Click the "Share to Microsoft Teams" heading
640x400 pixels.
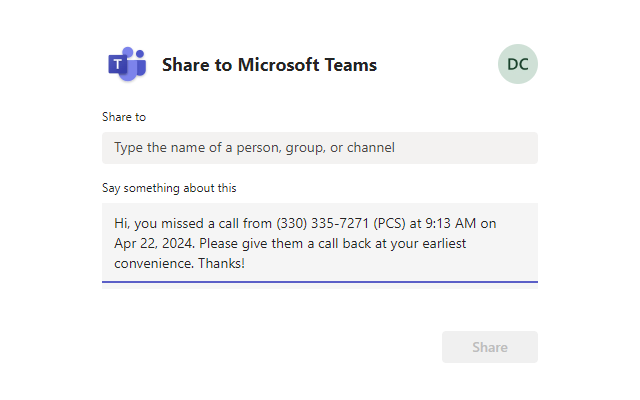point(269,65)
